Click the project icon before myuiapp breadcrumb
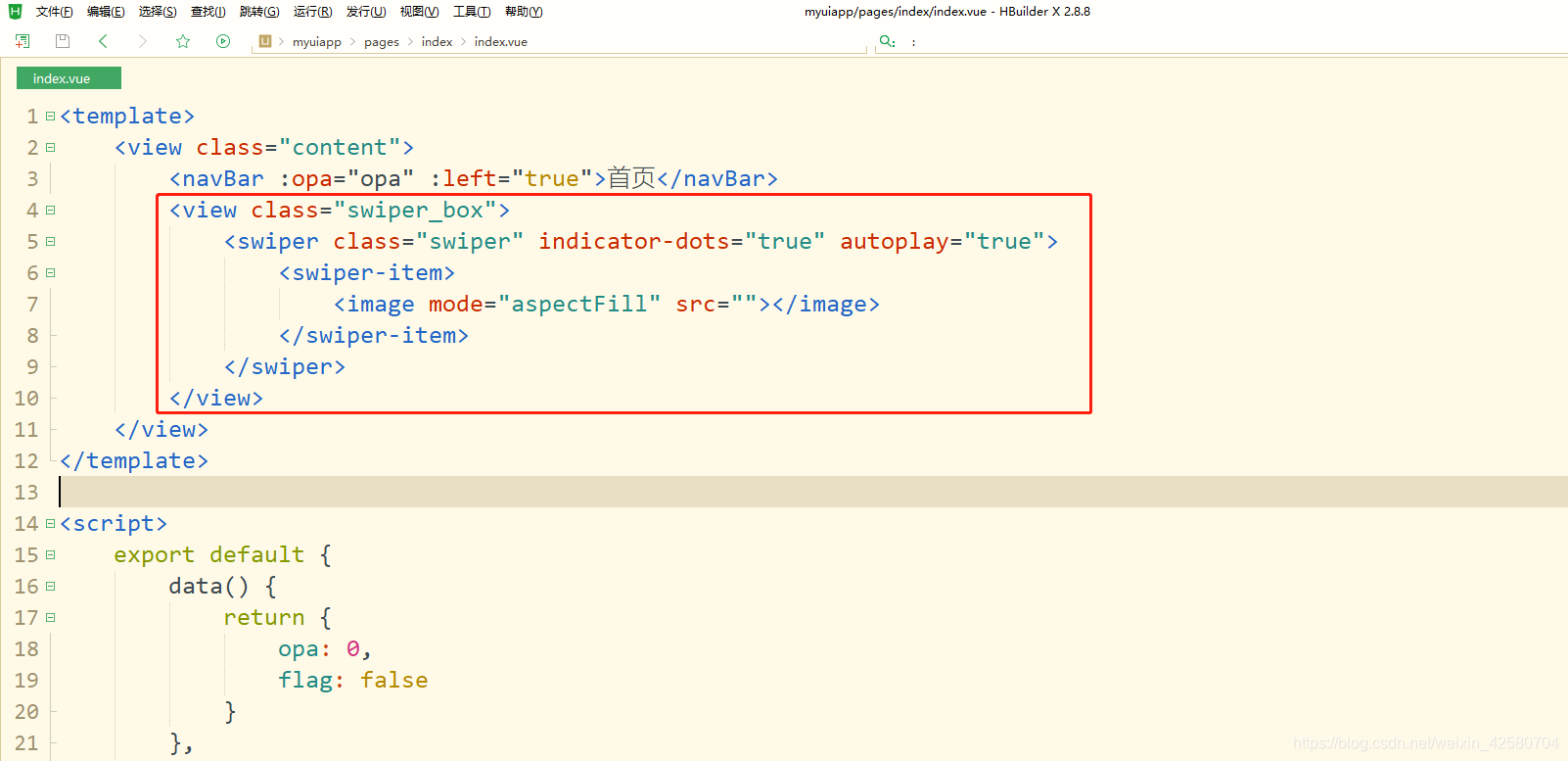 265,41
